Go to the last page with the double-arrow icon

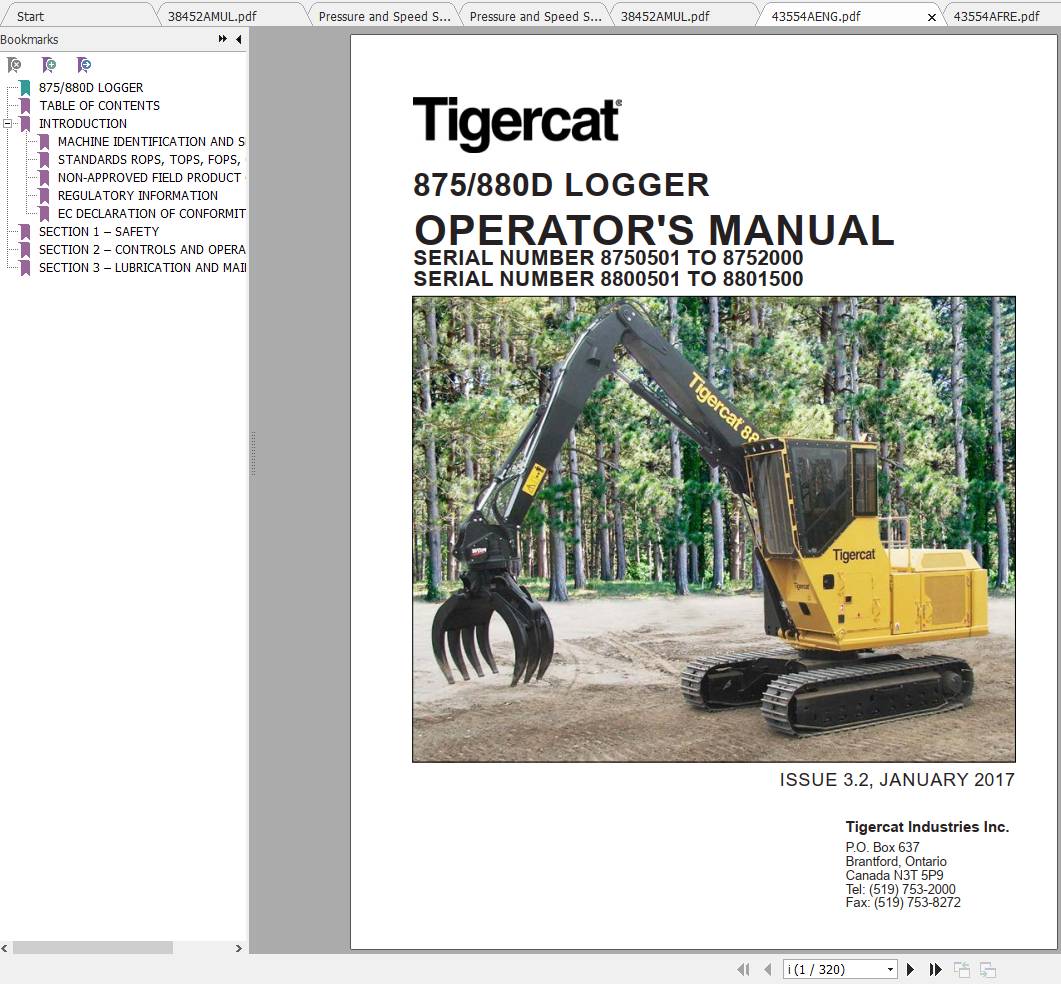[935, 969]
